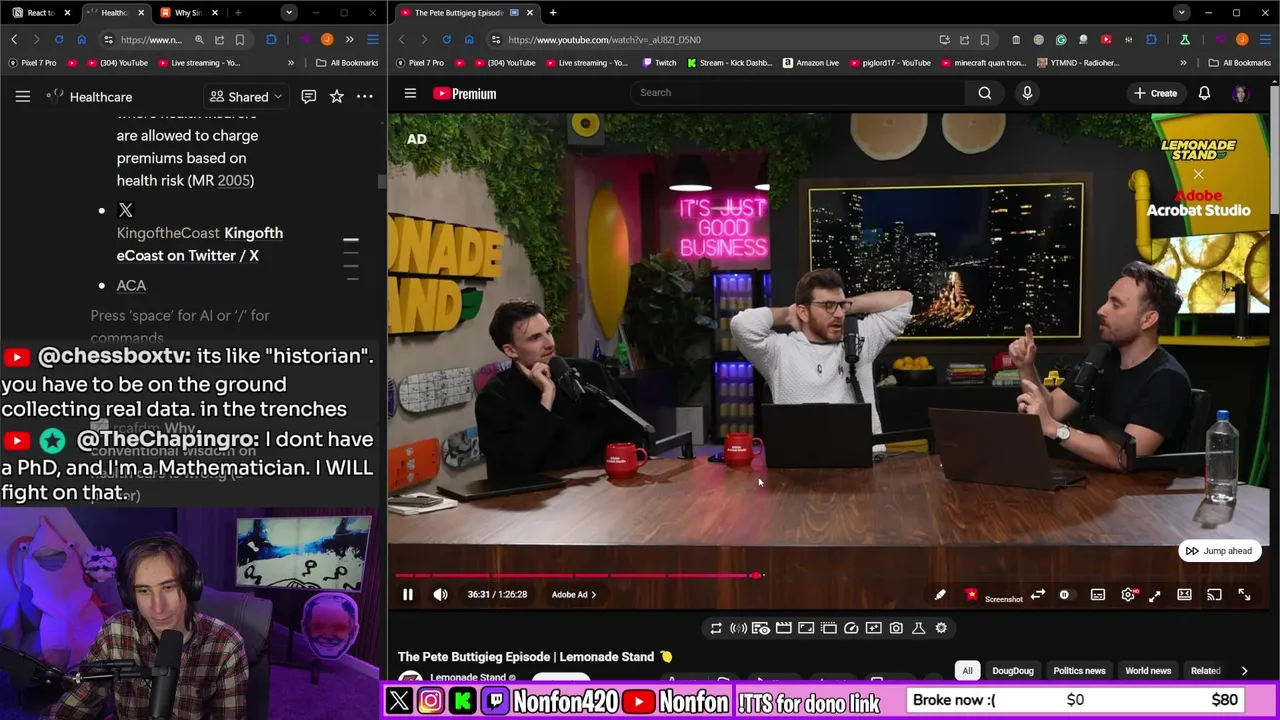Open Notion page three-dots menu
Viewport: 1280px width, 720px height.
tap(365, 97)
